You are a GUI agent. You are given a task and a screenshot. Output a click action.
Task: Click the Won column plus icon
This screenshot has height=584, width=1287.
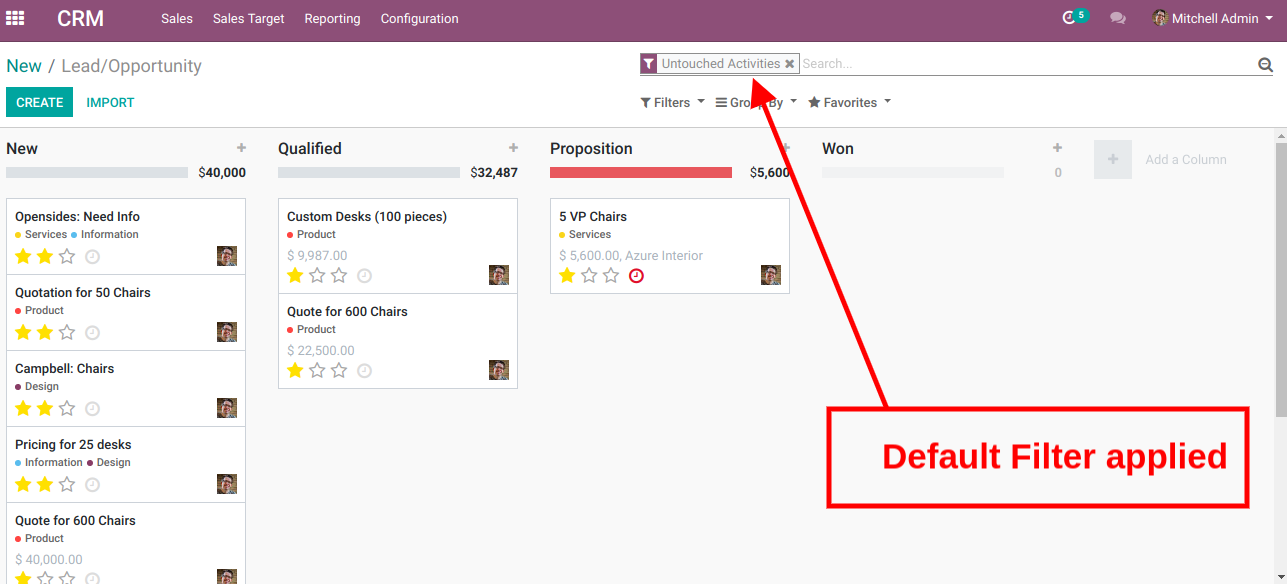pyautogui.click(x=1057, y=148)
